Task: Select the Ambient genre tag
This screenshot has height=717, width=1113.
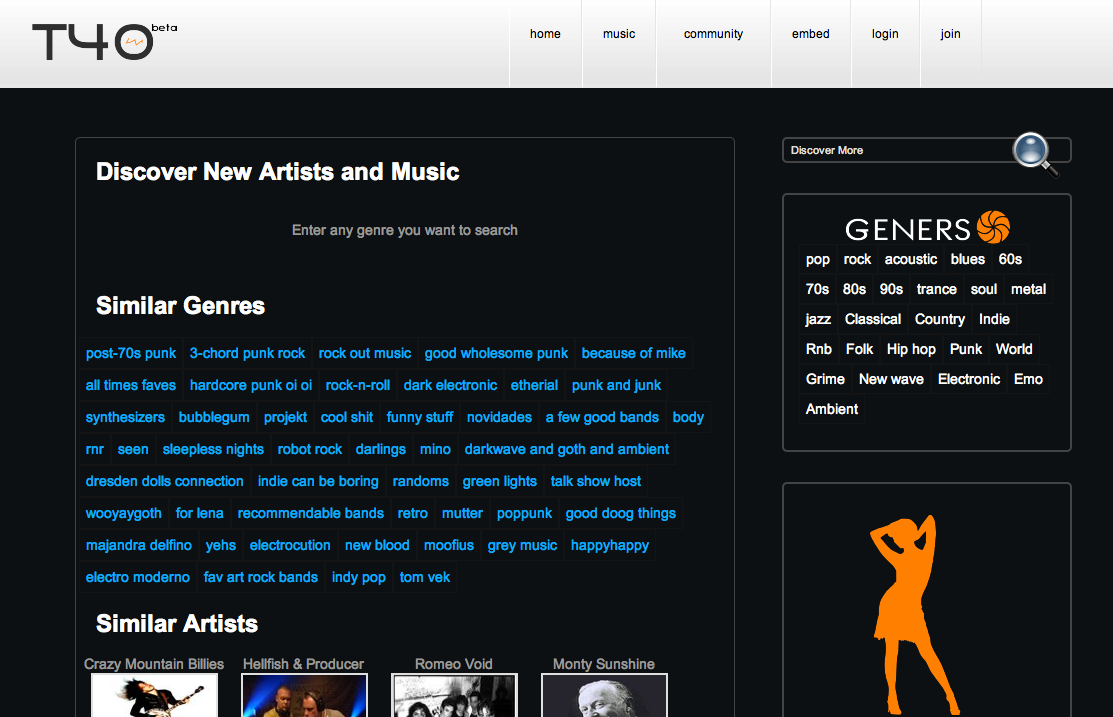Action: point(832,409)
